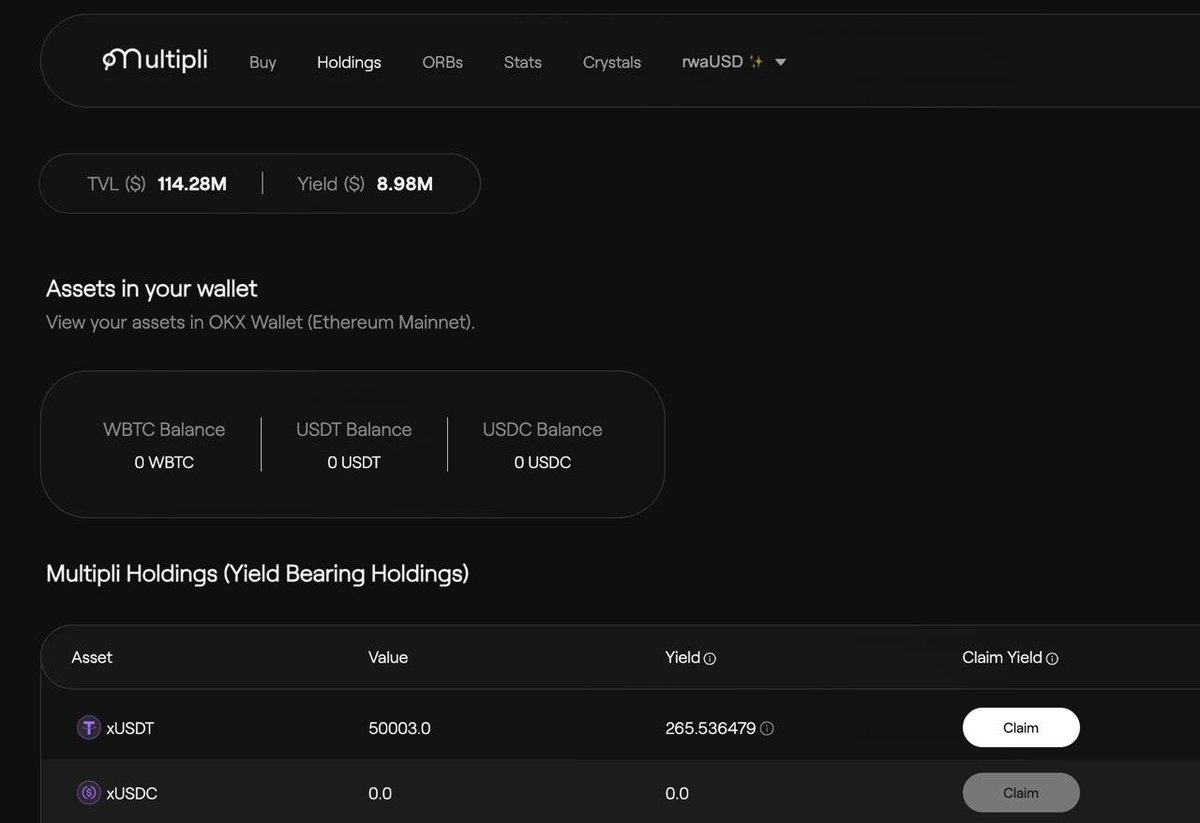Click the Multipli Holdings heading

pos(257,574)
